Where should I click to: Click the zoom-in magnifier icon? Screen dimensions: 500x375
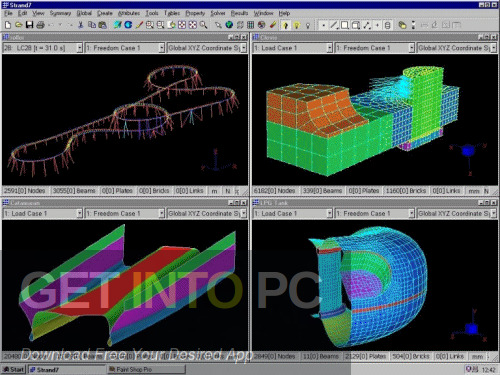[150, 25]
